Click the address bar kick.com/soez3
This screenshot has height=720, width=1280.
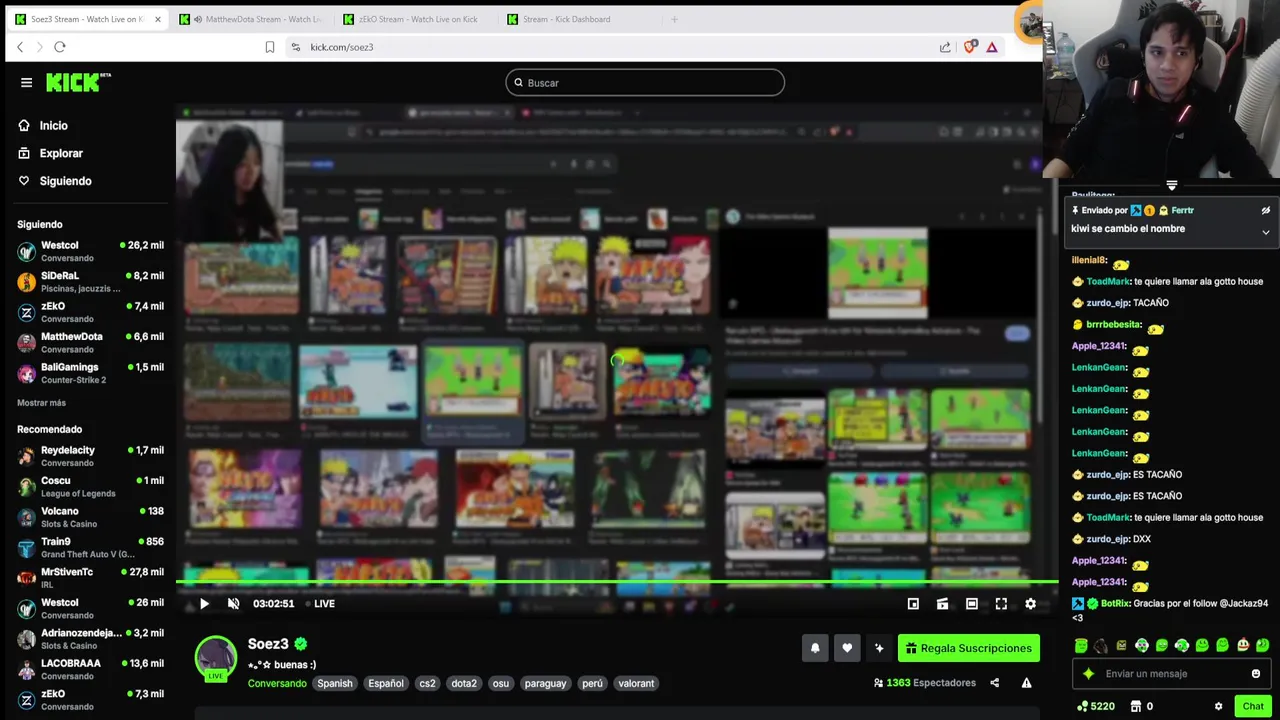tap(341, 47)
